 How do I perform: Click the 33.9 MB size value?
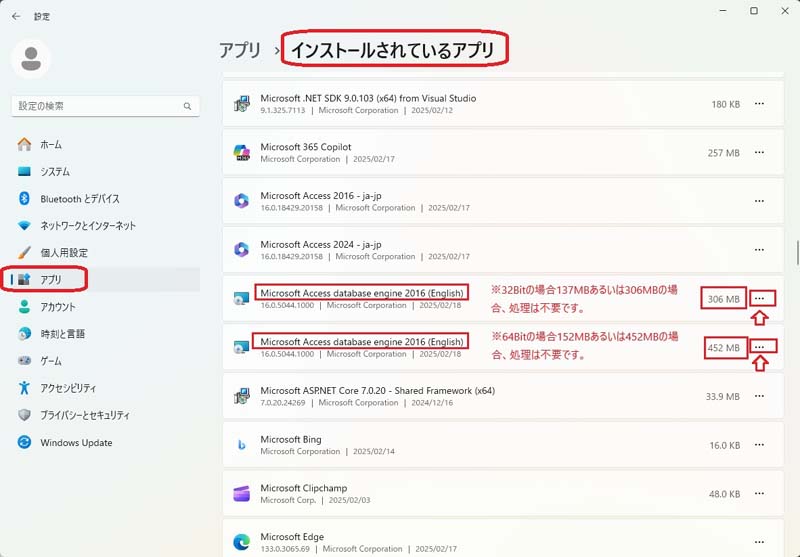[722, 396]
